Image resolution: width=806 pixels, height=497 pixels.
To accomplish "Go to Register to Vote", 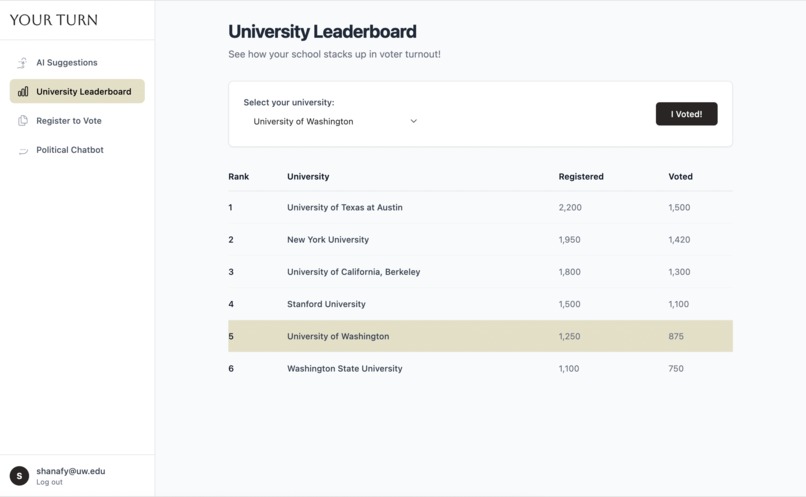I will click(x=77, y=121).
